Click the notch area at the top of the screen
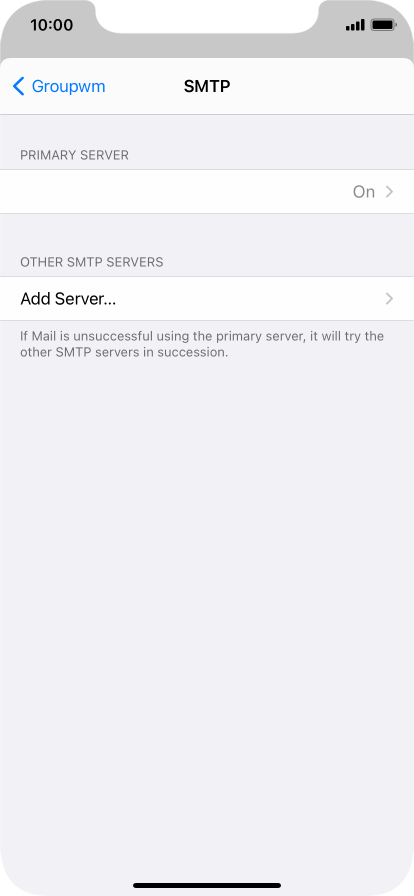 click(x=207, y=17)
